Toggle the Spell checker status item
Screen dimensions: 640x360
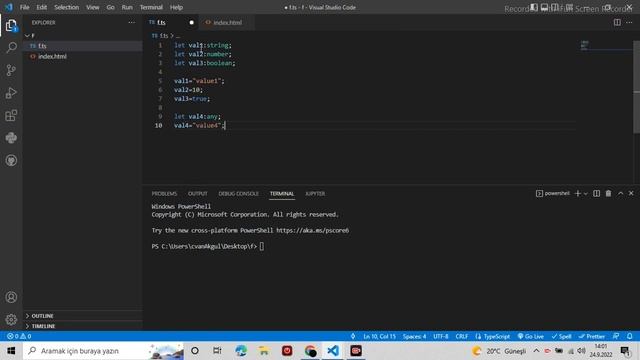[x=562, y=336]
